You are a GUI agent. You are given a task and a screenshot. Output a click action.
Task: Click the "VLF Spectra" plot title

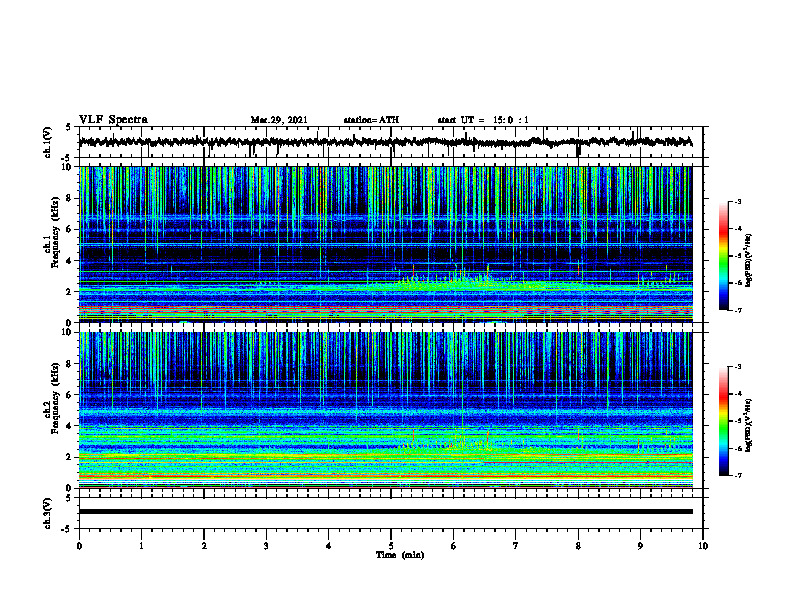(113, 120)
